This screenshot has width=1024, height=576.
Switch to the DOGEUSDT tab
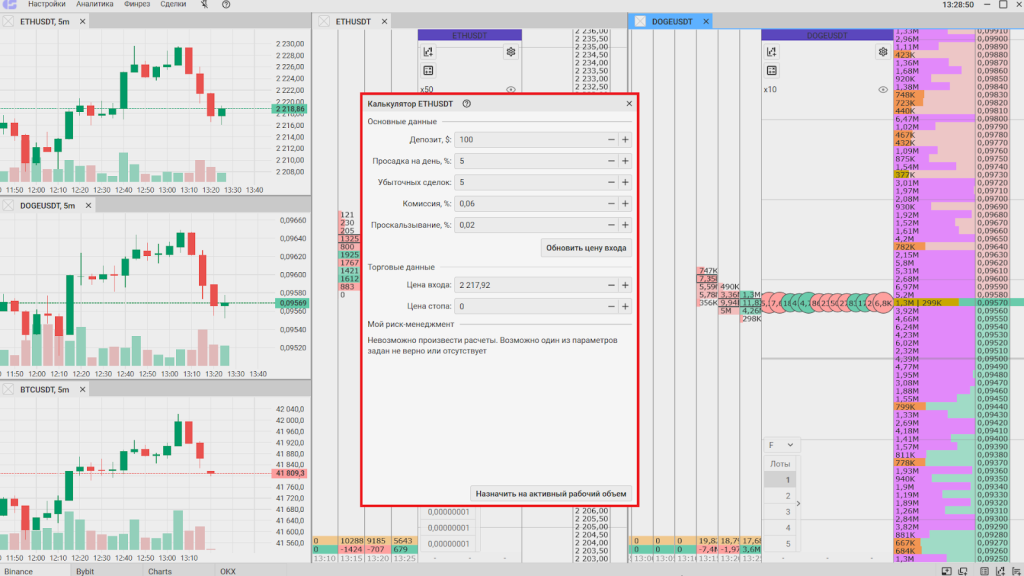pos(670,21)
